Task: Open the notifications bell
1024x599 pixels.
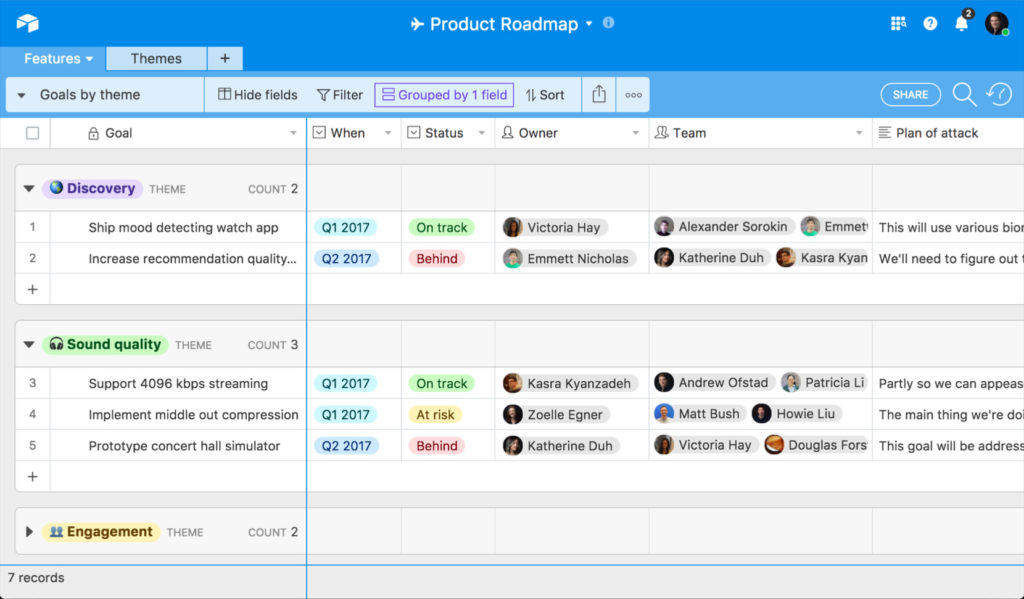Action: click(x=960, y=22)
